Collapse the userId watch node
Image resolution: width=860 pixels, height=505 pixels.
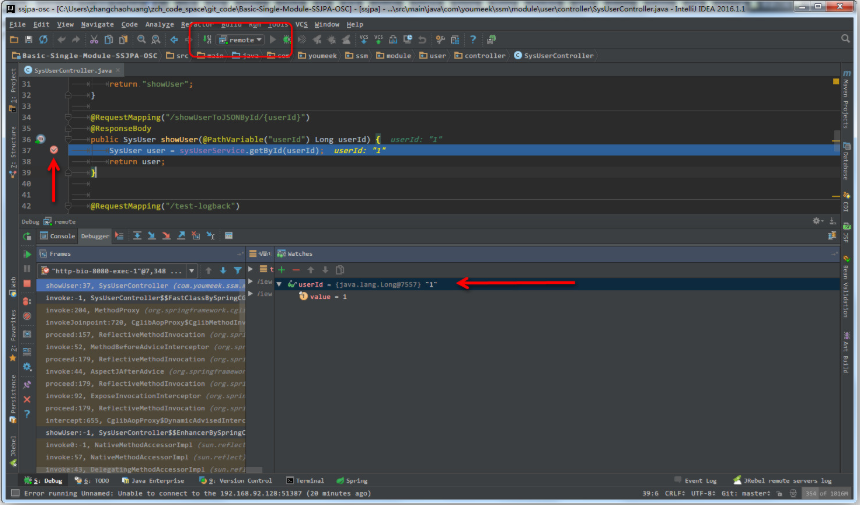(x=279, y=284)
